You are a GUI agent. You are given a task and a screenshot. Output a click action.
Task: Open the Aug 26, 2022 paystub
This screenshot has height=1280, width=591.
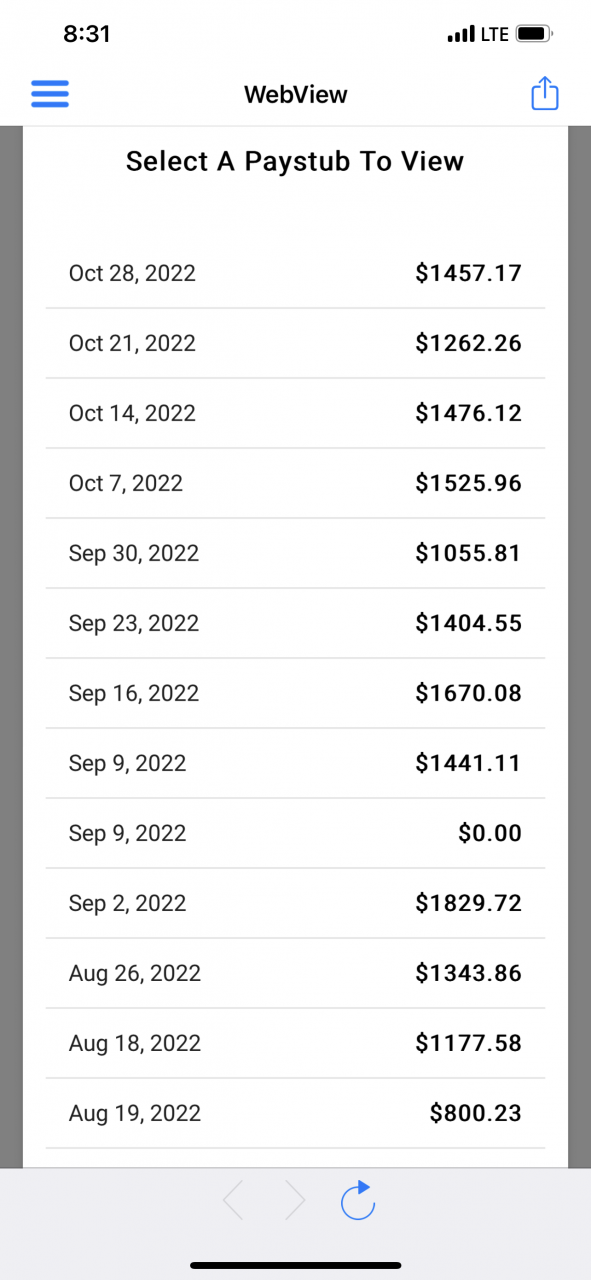[295, 973]
